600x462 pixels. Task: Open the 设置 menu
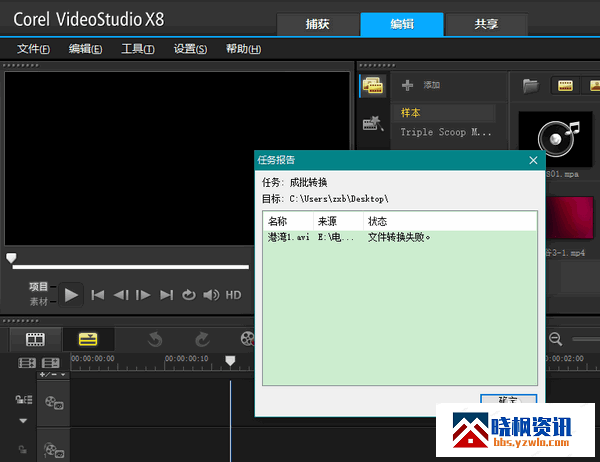click(x=190, y=49)
